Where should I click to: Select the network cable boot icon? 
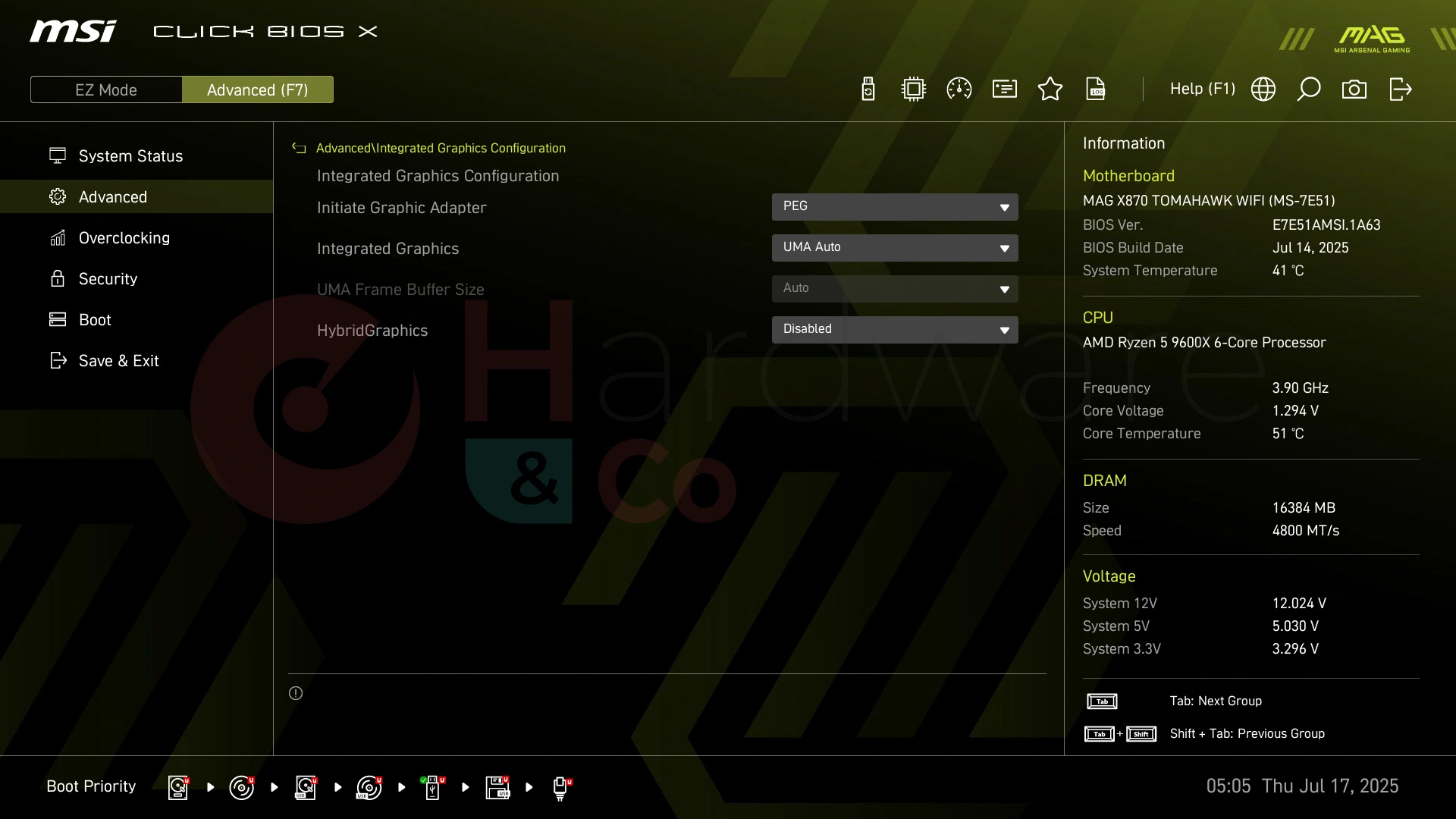tap(561, 788)
